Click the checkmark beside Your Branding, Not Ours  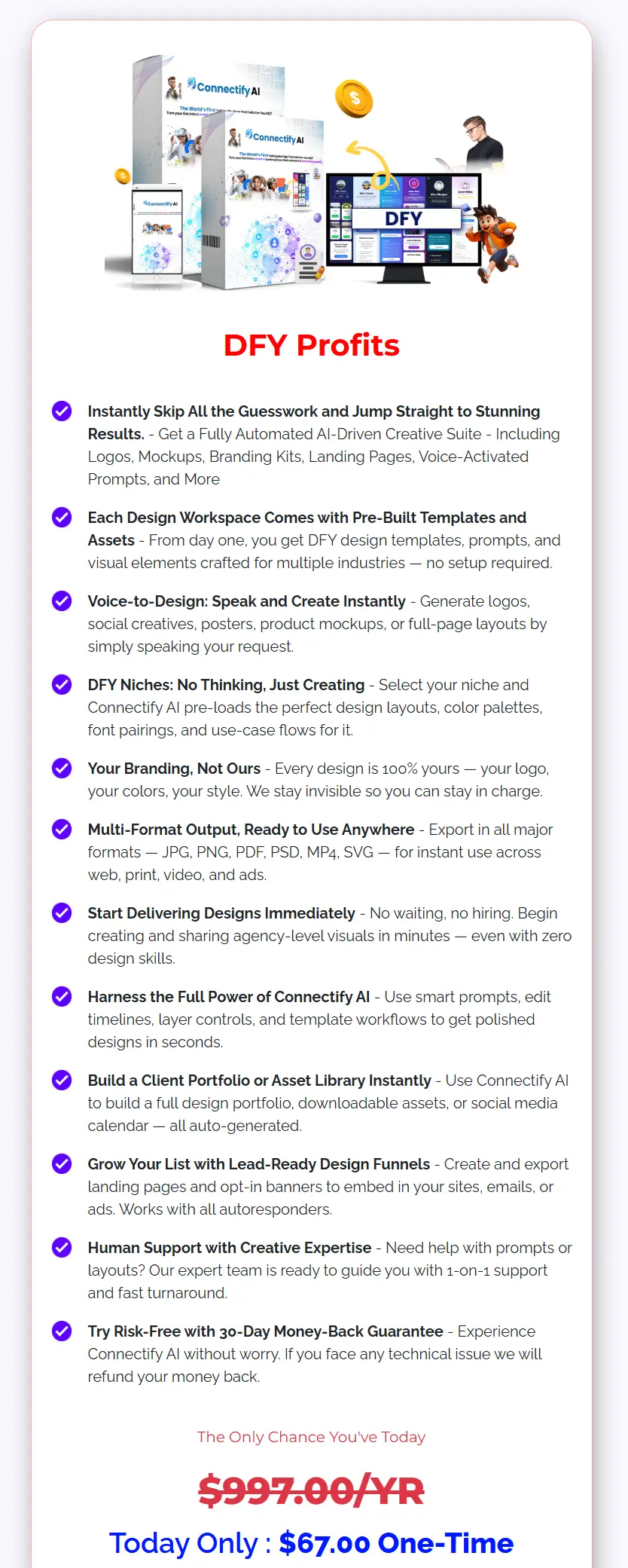pos(62,769)
